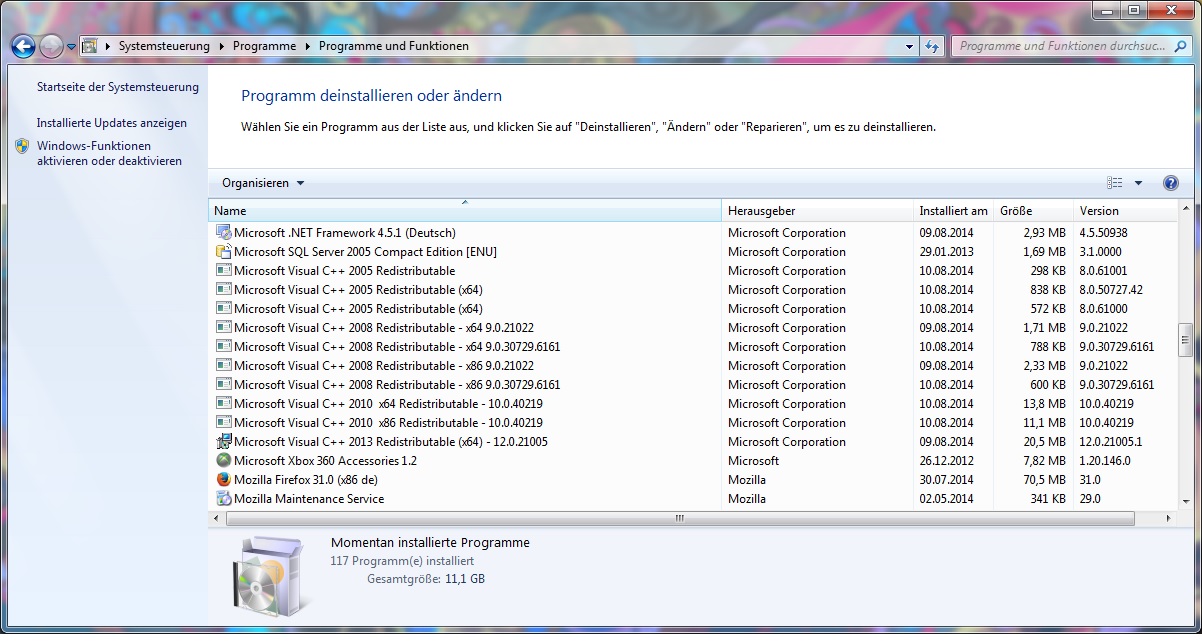
Task: Open address bar history dropdown
Action: [x=910, y=46]
